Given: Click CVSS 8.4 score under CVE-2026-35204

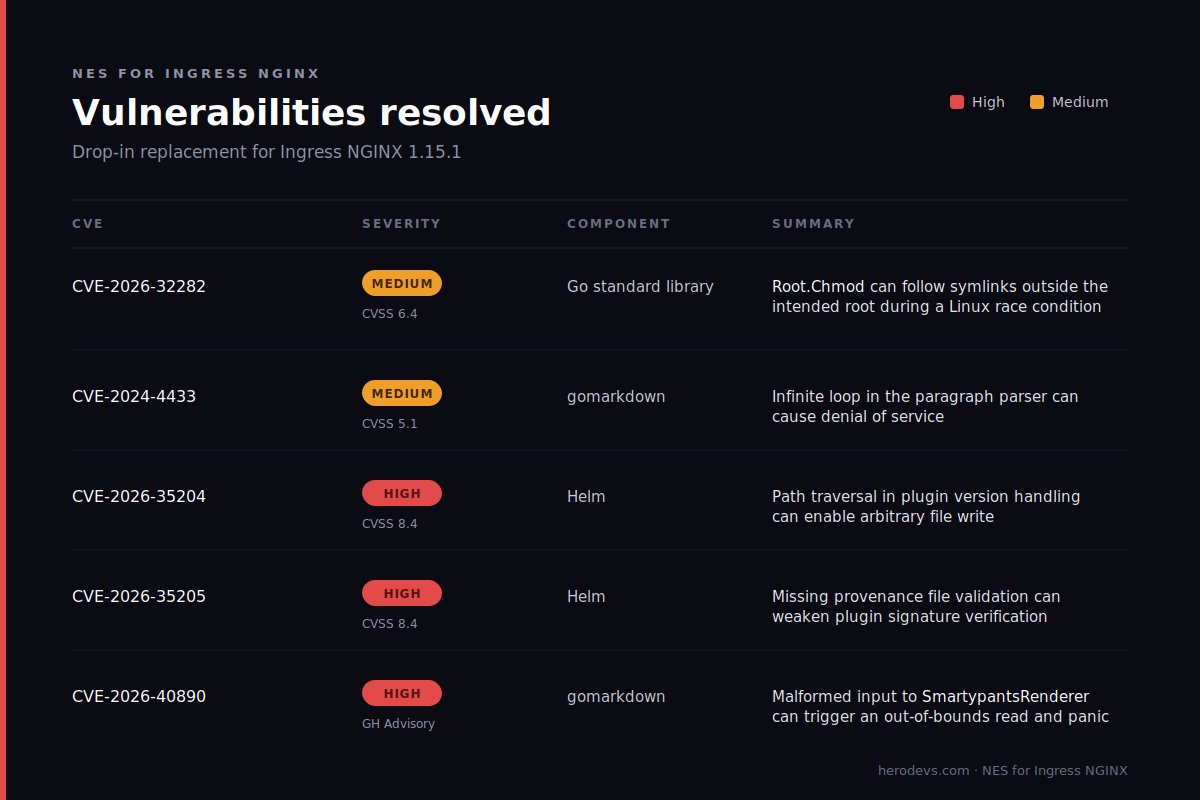Looking at the screenshot, I should (x=390, y=524).
